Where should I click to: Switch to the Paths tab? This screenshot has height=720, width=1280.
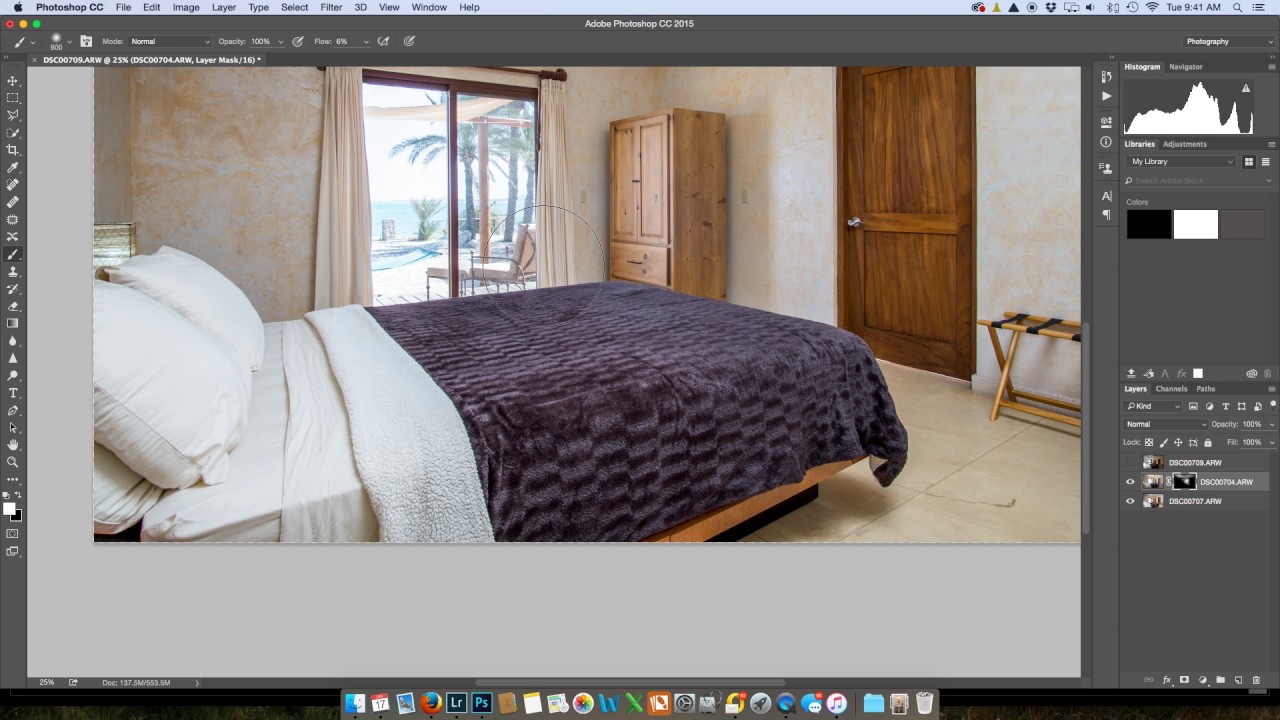click(1206, 389)
